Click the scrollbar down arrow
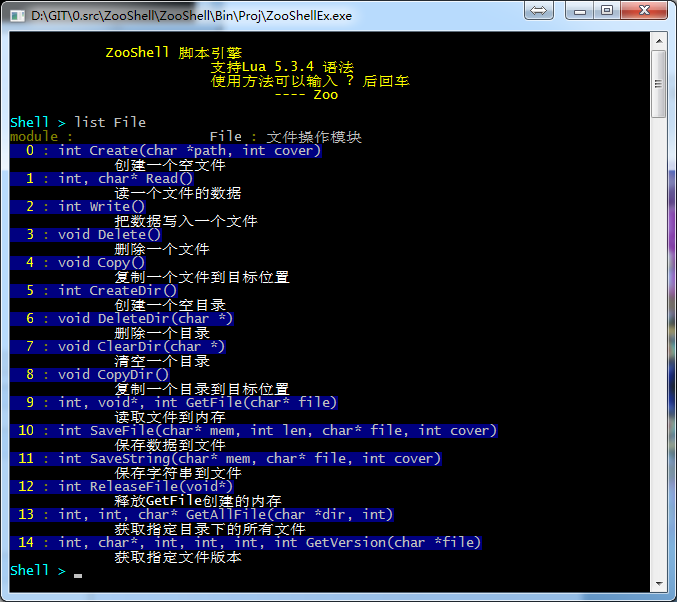The image size is (677, 602). pyautogui.click(x=659, y=584)
